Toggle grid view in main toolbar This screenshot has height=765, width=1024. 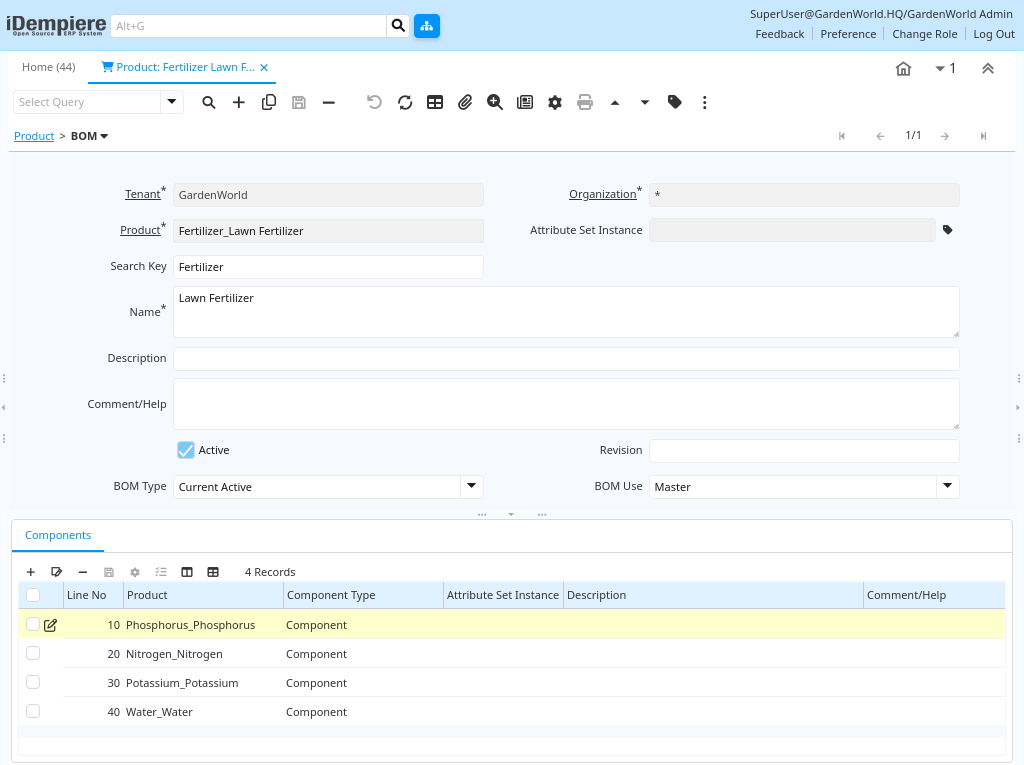pyautogui.click(x=435, y=103)
